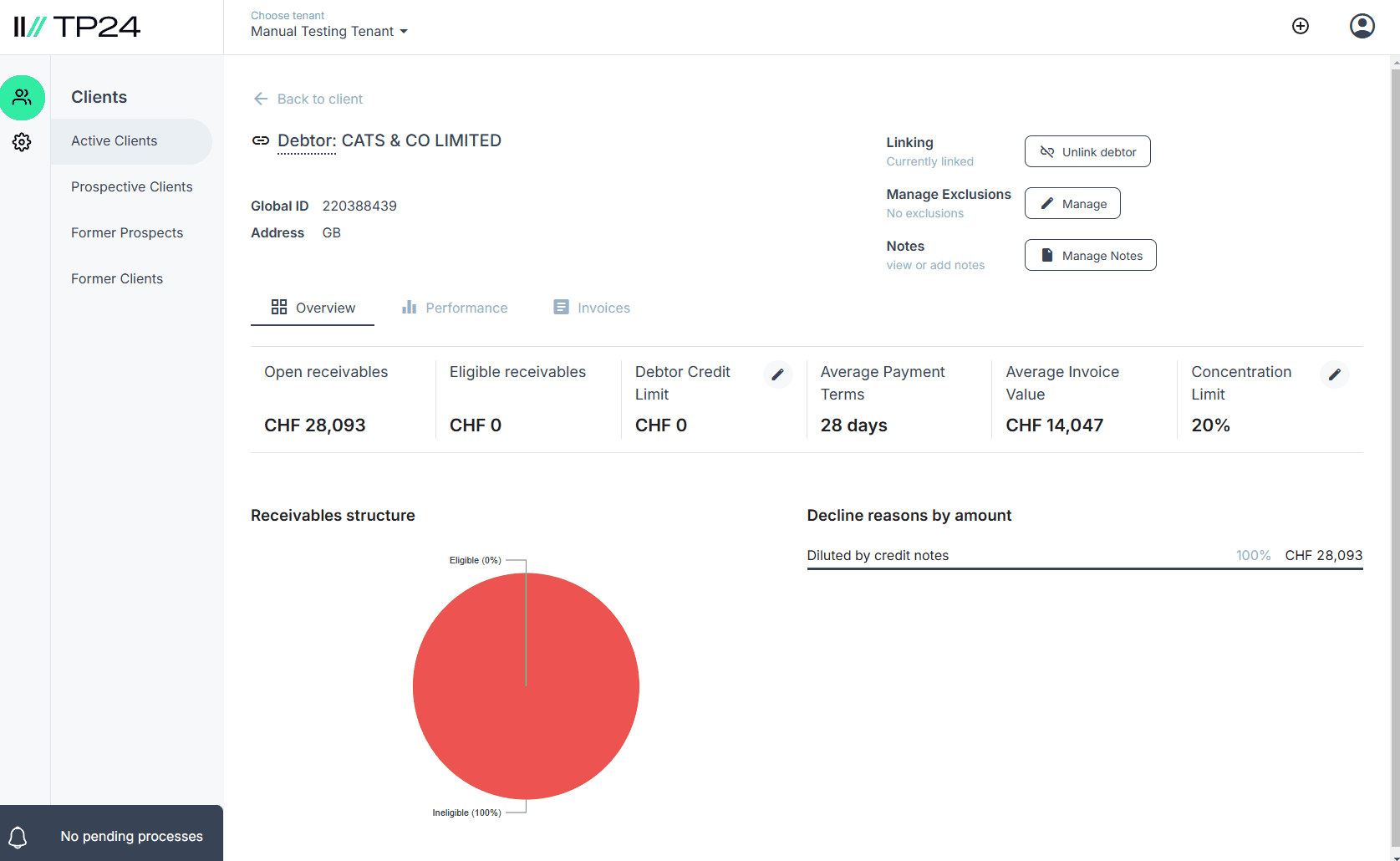Click the 20% concentration limit value
This screenshot has width=1400, height=861.
(1211, 425)
